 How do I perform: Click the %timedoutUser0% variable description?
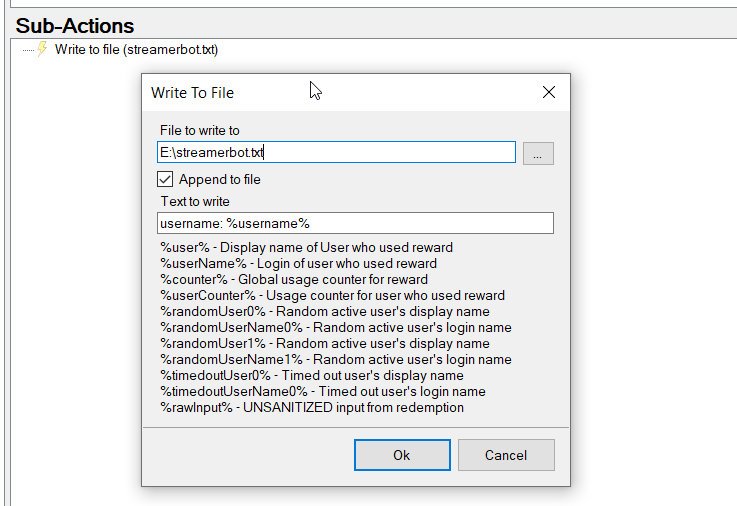(x=311, y=375)
